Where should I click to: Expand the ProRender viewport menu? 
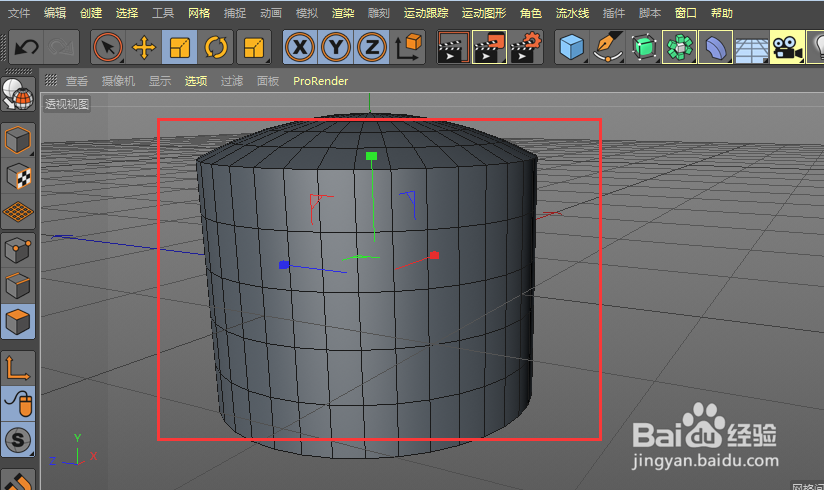[x=320, y=81]
